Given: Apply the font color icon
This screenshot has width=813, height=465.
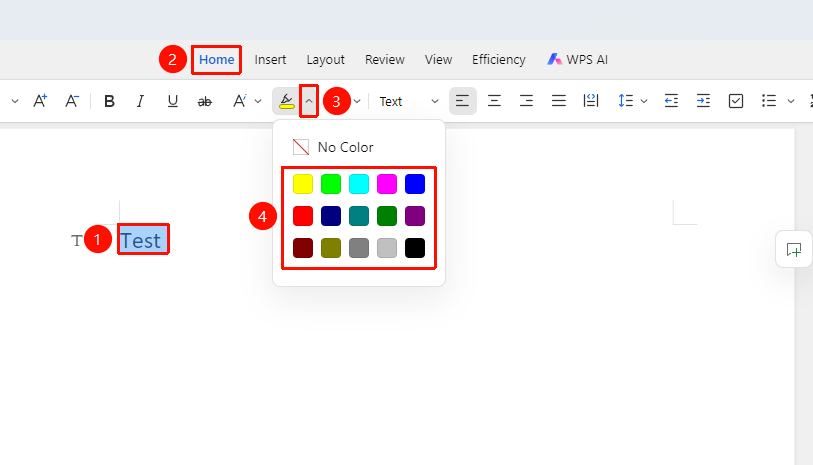Looking at the screenshot, I should tap(239, 101).
